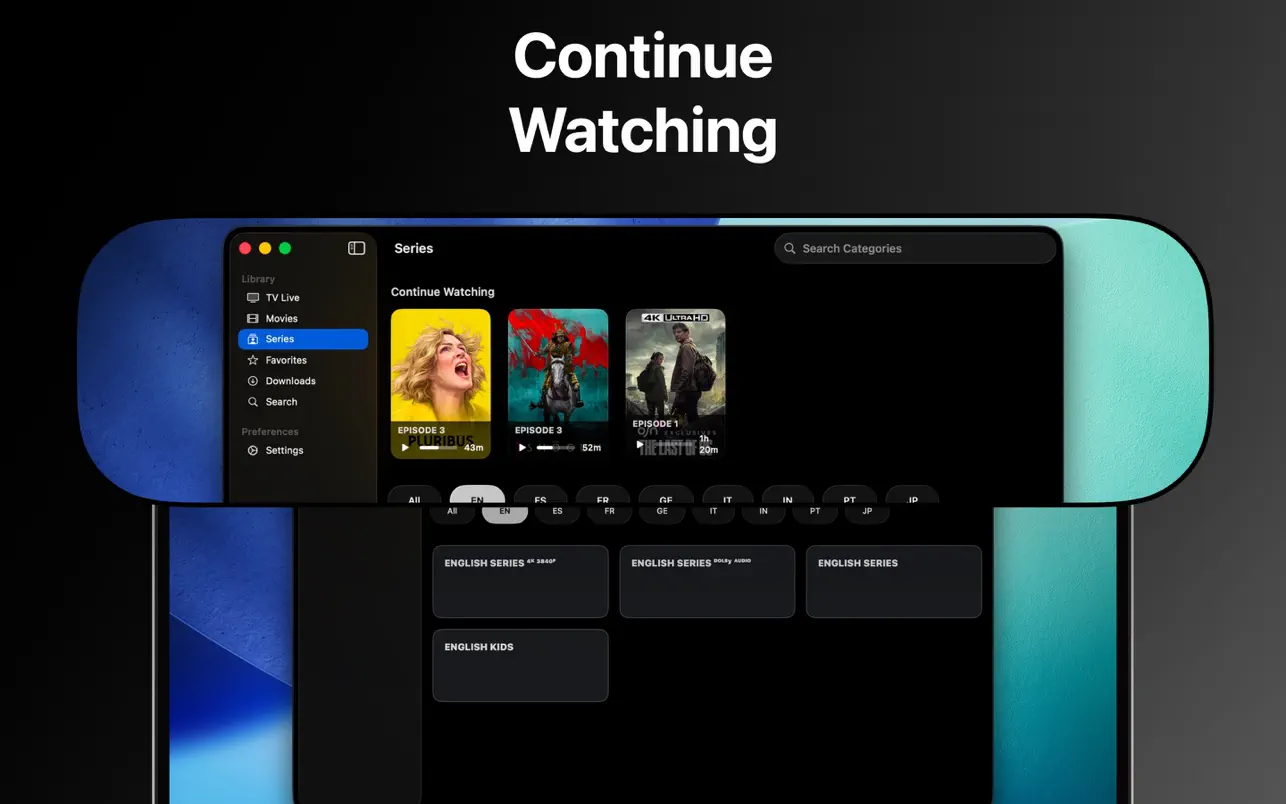Open Search item in the sidebar
The height and width of the screenshot is (804, 1286).
tap(303, 402)
